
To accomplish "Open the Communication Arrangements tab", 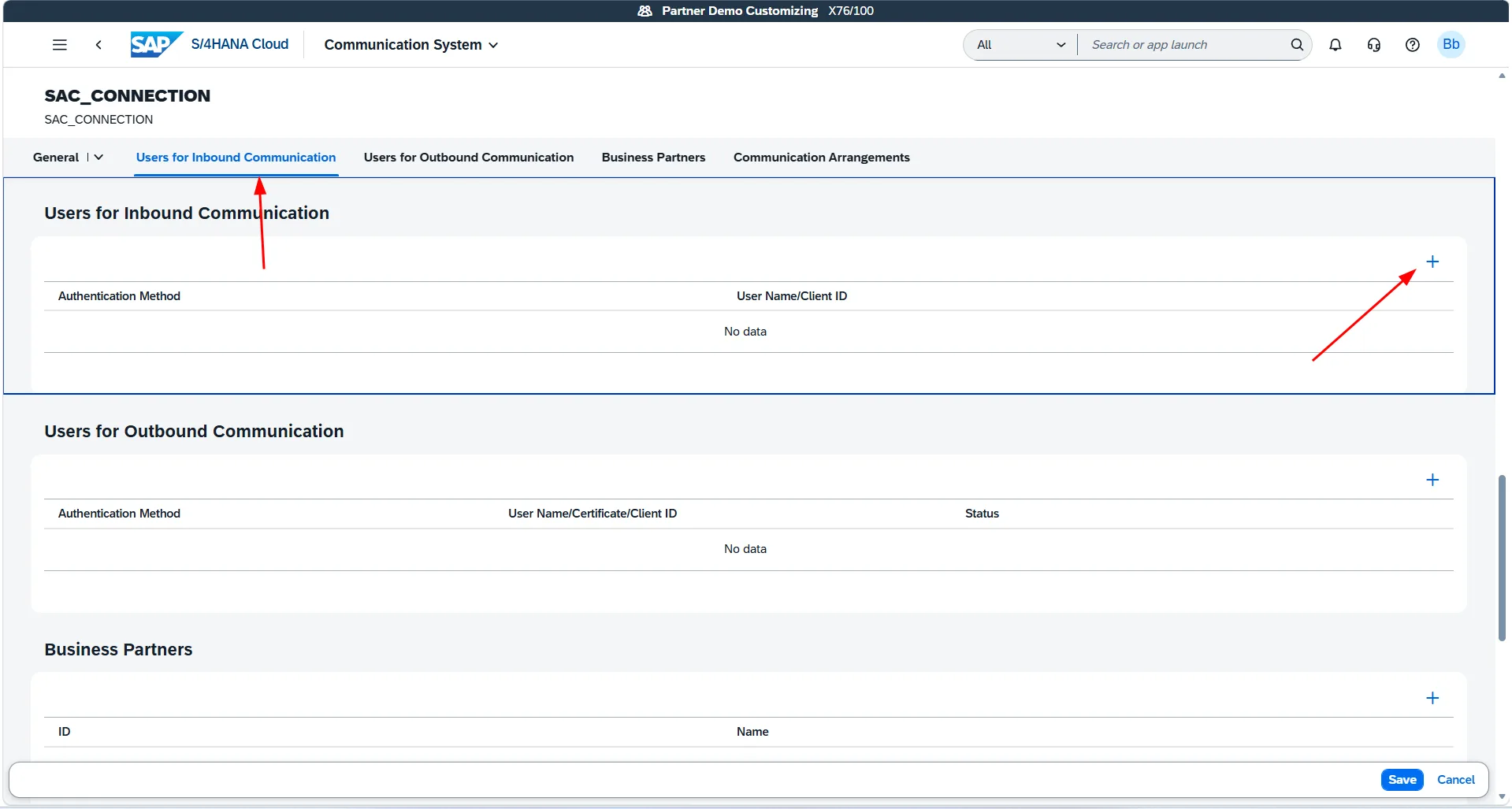I will [x=821, y=158].
